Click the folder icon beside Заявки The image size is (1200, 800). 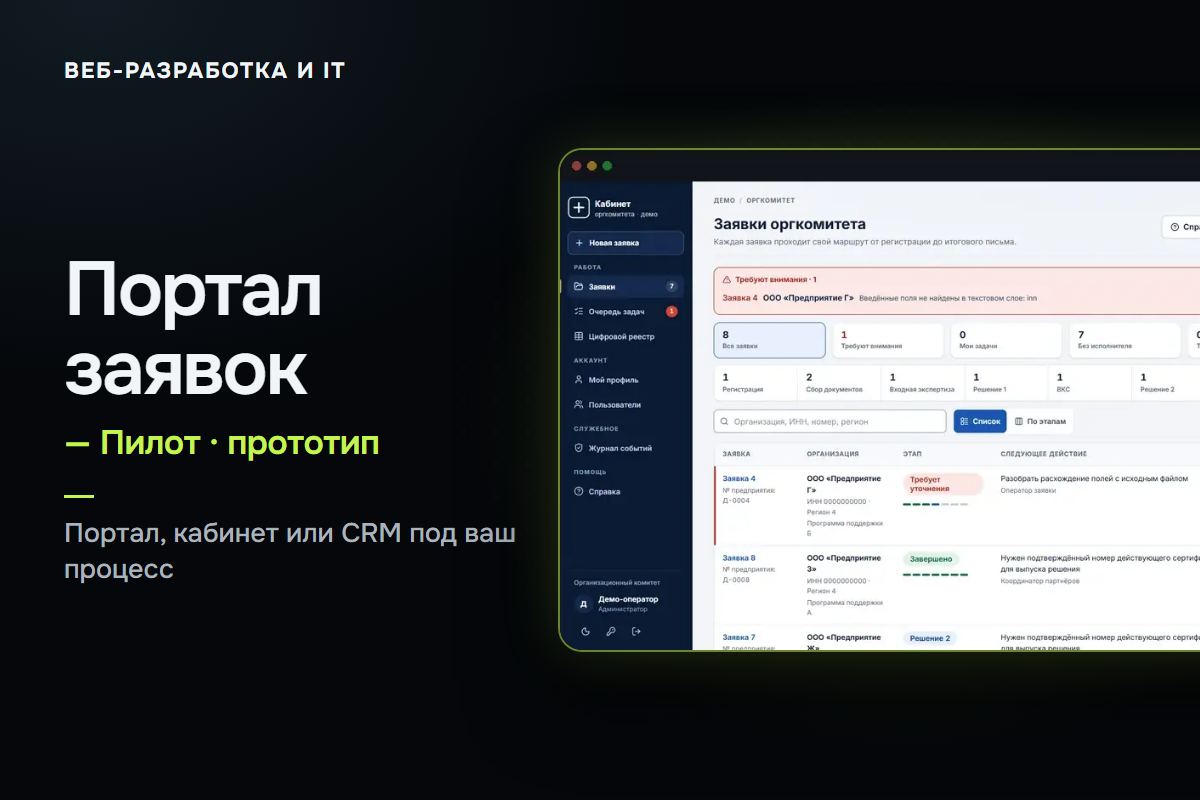click(578, 286)
